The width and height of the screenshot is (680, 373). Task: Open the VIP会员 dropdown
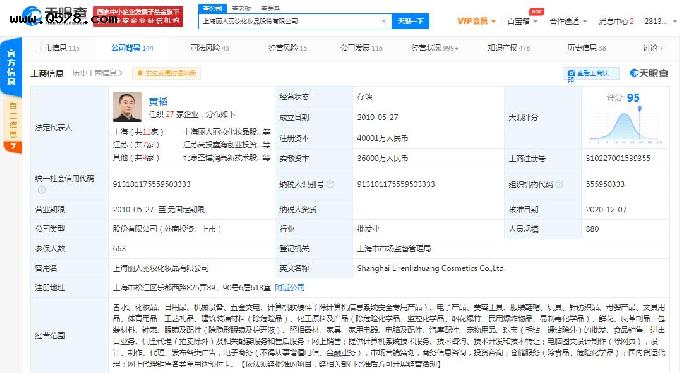point(476,21)
